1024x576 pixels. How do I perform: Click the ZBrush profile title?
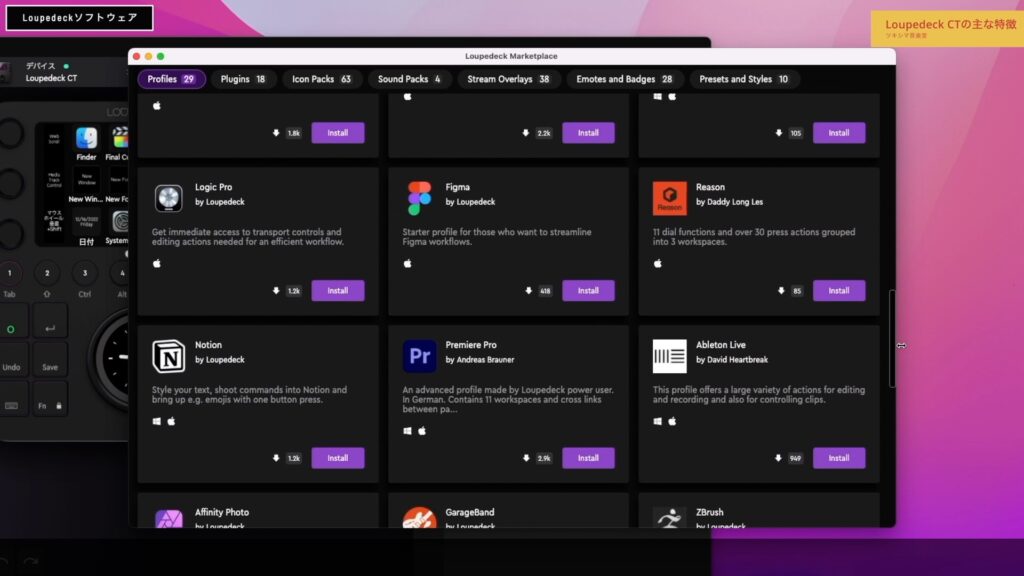coord(709,512)
